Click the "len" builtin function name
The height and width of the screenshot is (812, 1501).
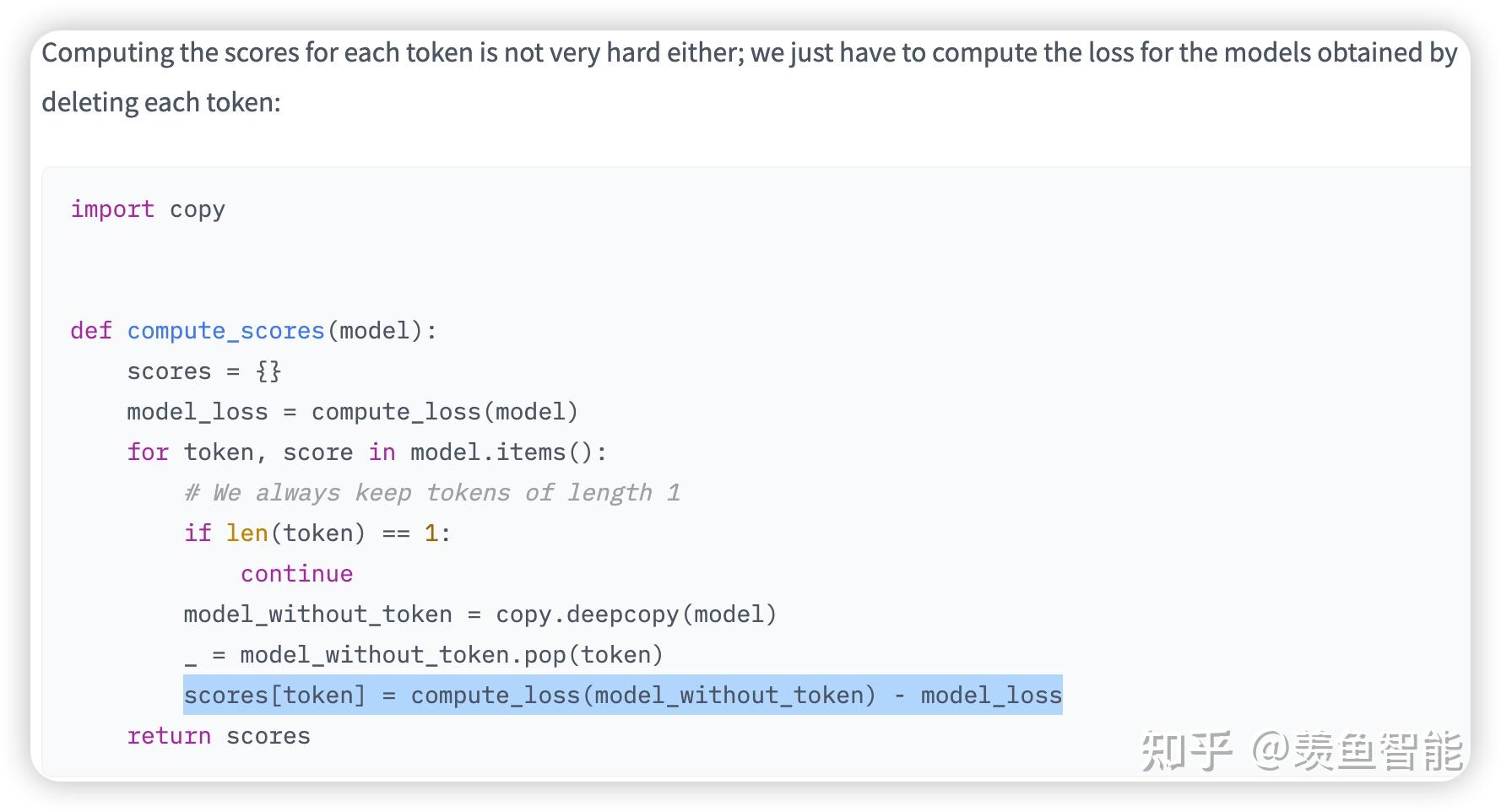click(247, 533)
